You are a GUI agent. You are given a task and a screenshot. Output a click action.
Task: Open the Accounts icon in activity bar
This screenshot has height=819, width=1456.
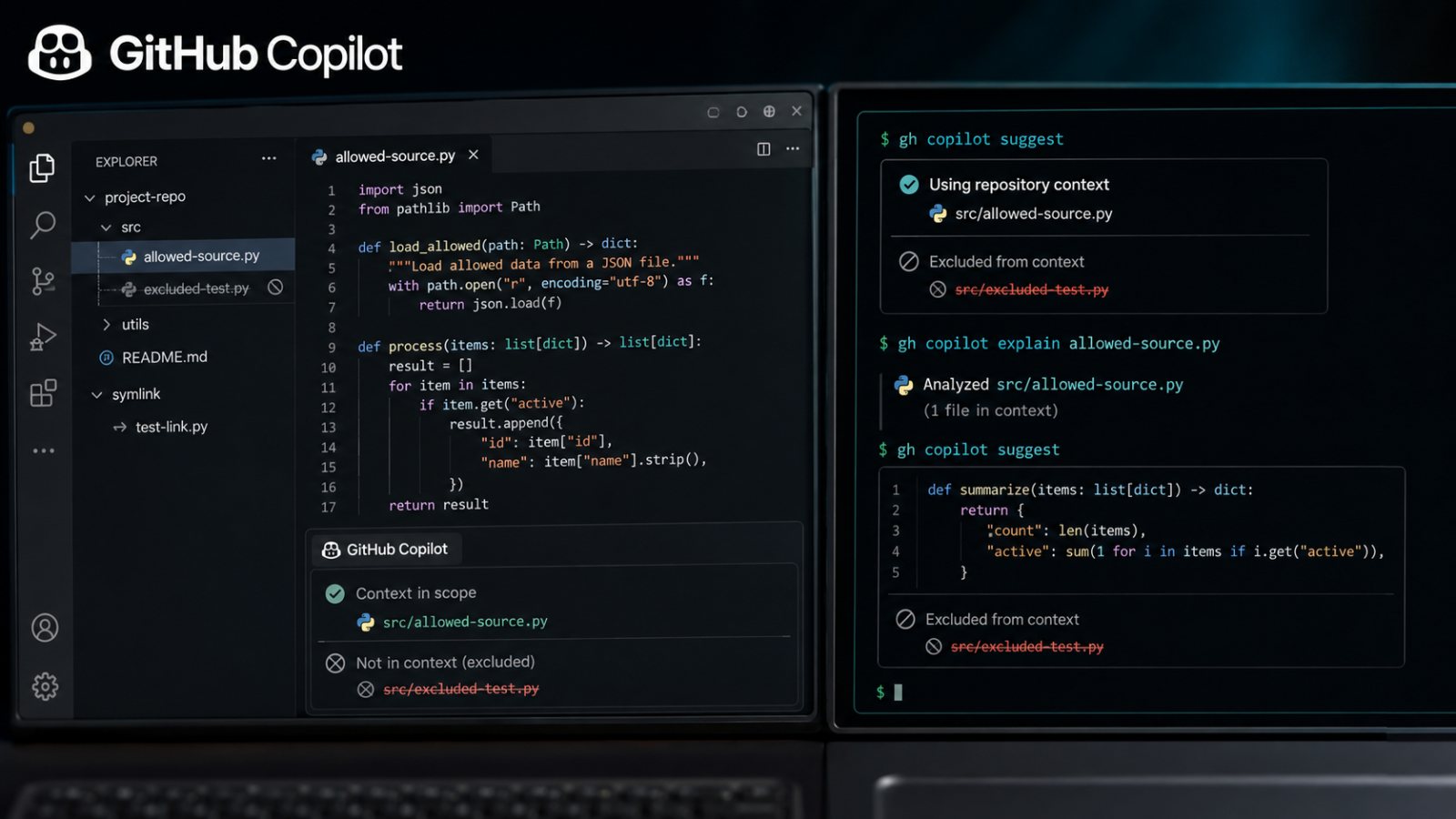(x=45, y=627)
